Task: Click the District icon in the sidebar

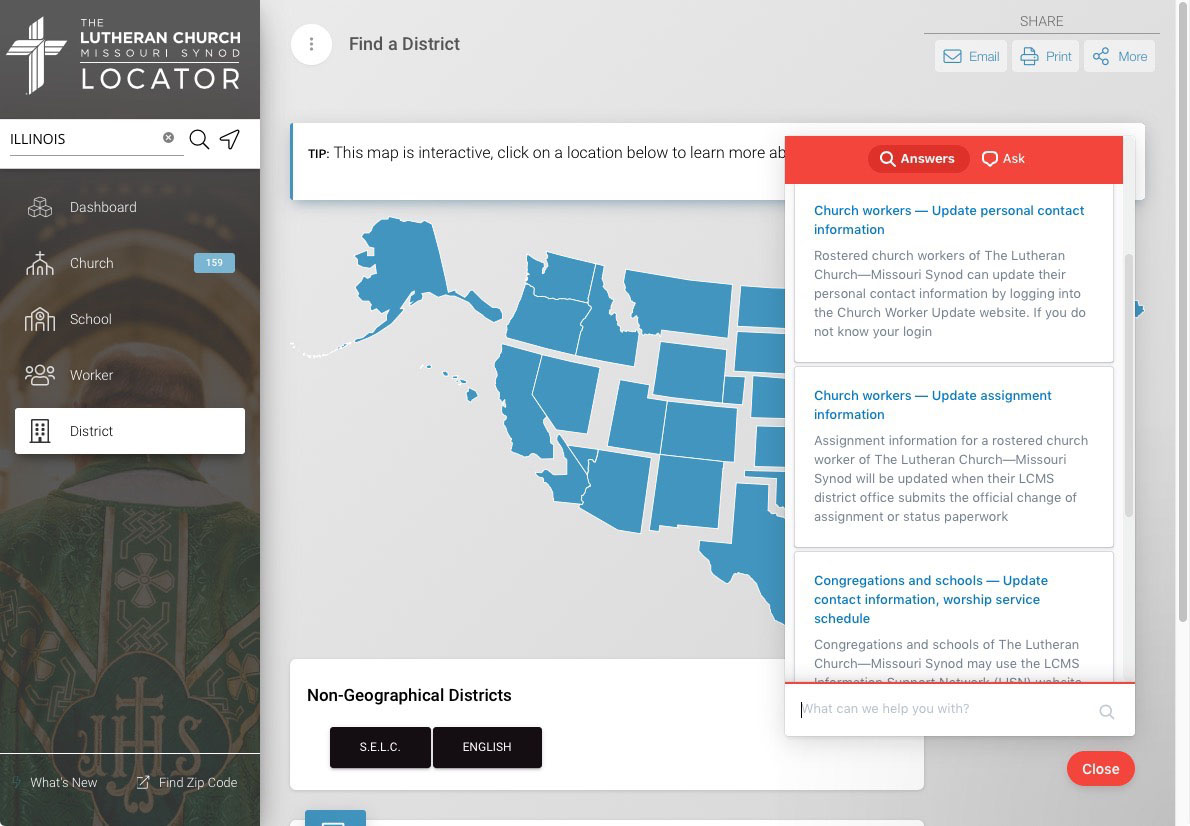Action: pos(40,431)
